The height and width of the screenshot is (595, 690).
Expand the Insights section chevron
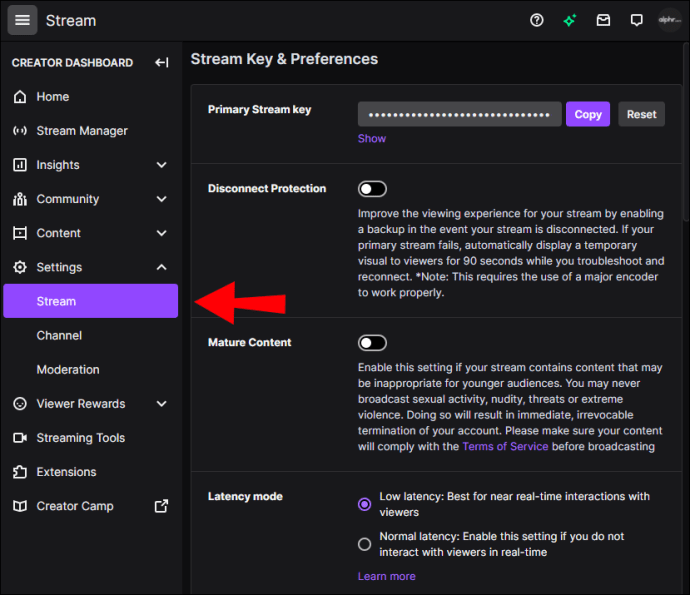[161, 165]
